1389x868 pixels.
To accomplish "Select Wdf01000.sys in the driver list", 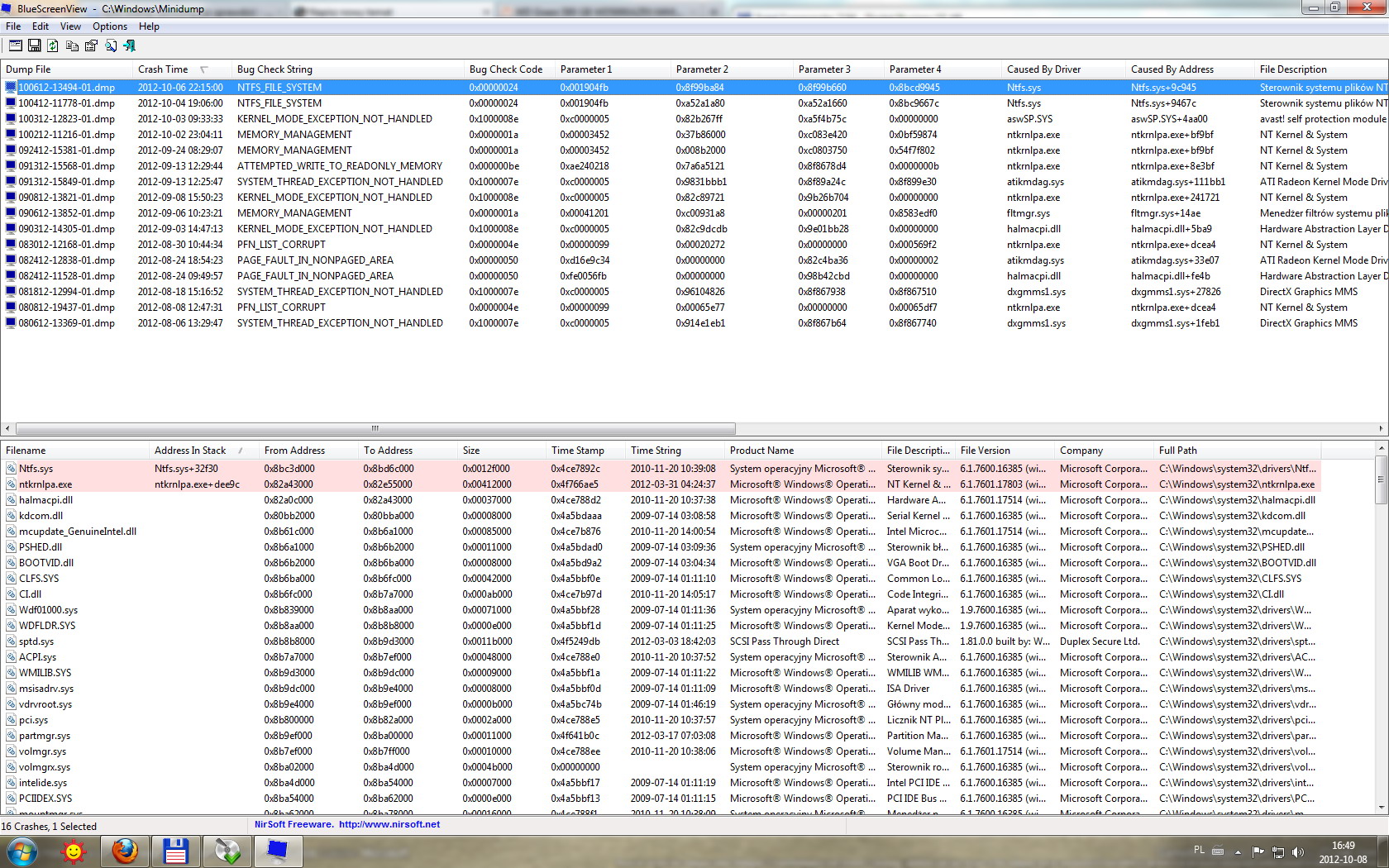I will click(661, 610).
